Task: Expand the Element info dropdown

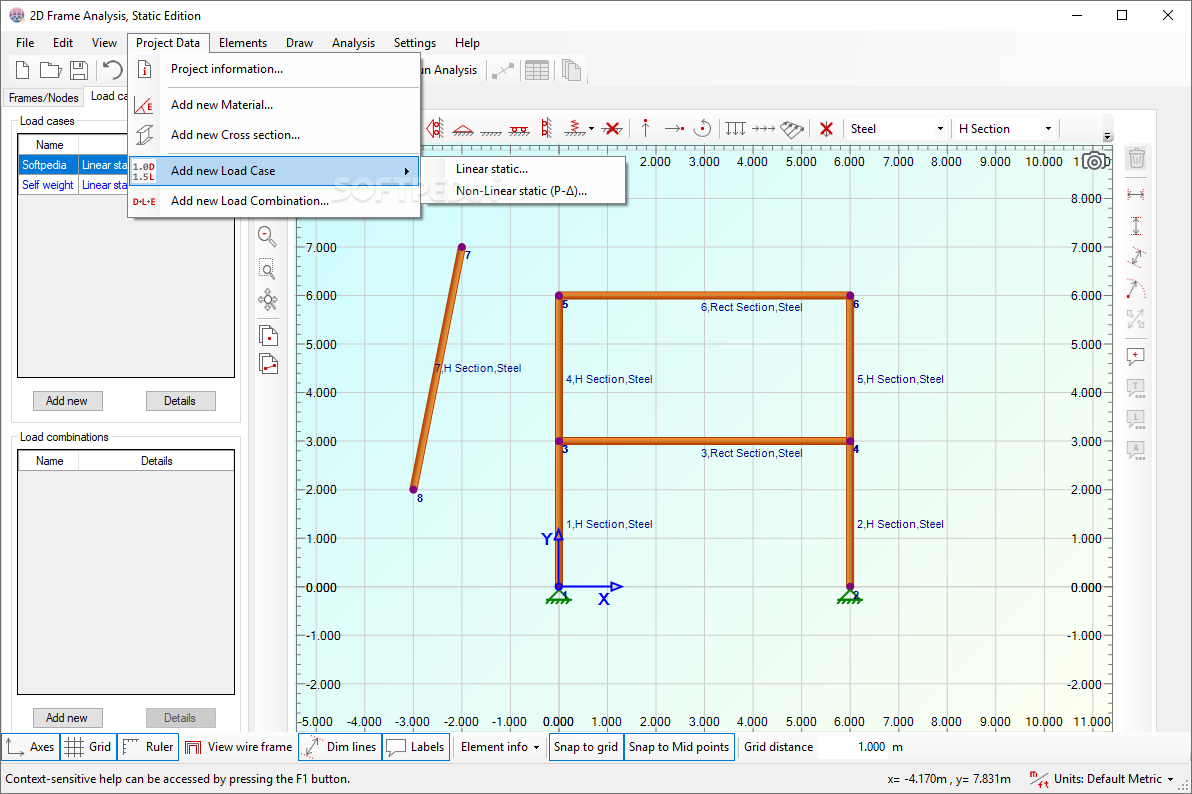Action: click(x=499, y=747)
